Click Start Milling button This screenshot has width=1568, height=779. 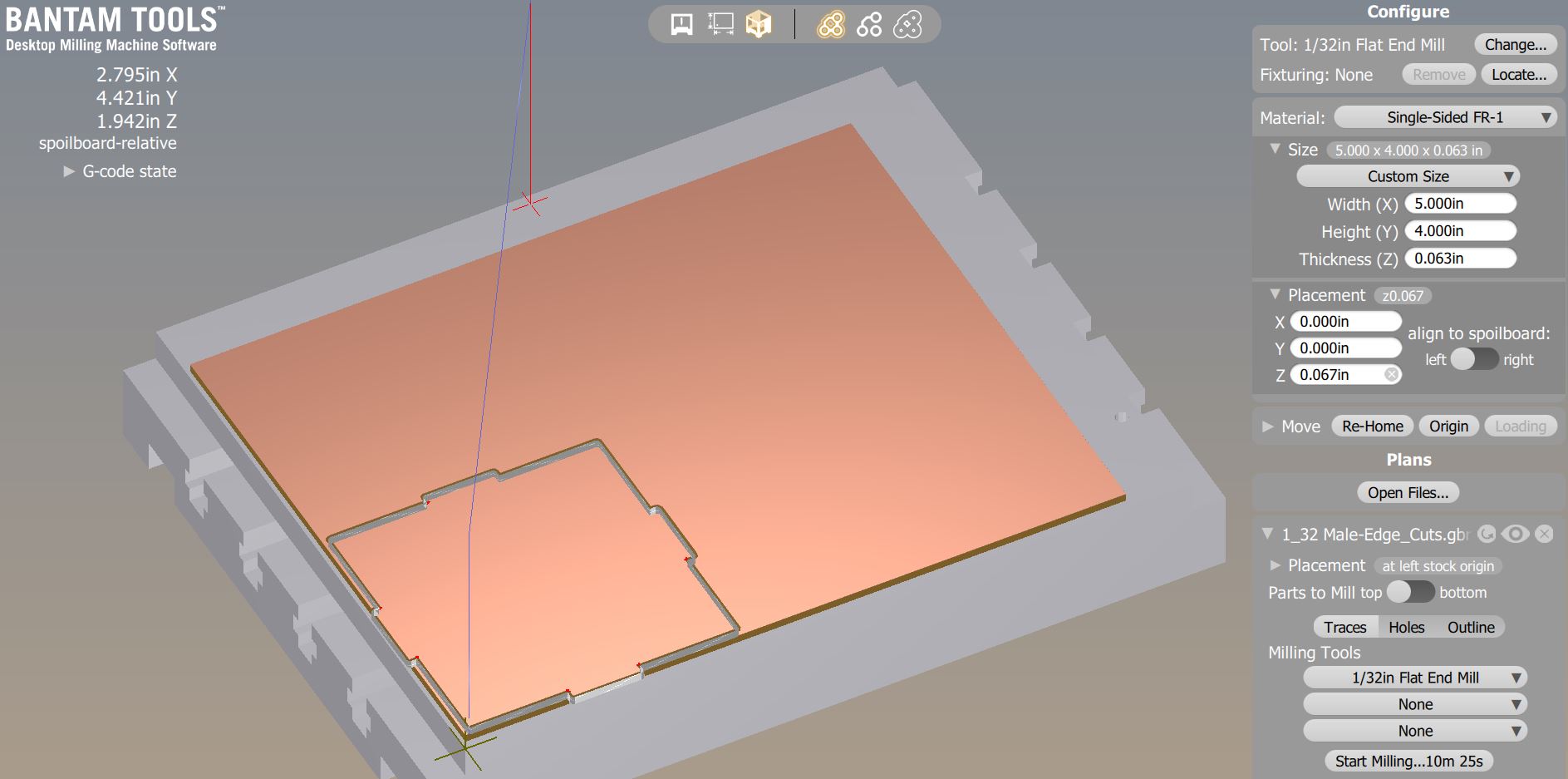tap(1408, 761)
